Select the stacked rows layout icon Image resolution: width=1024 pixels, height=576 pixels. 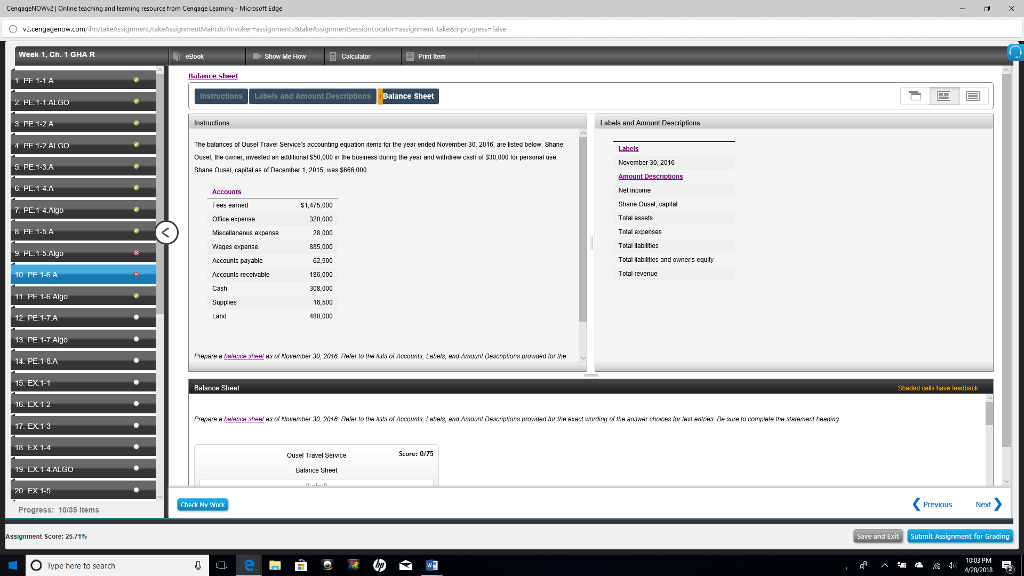coord(972,96)
